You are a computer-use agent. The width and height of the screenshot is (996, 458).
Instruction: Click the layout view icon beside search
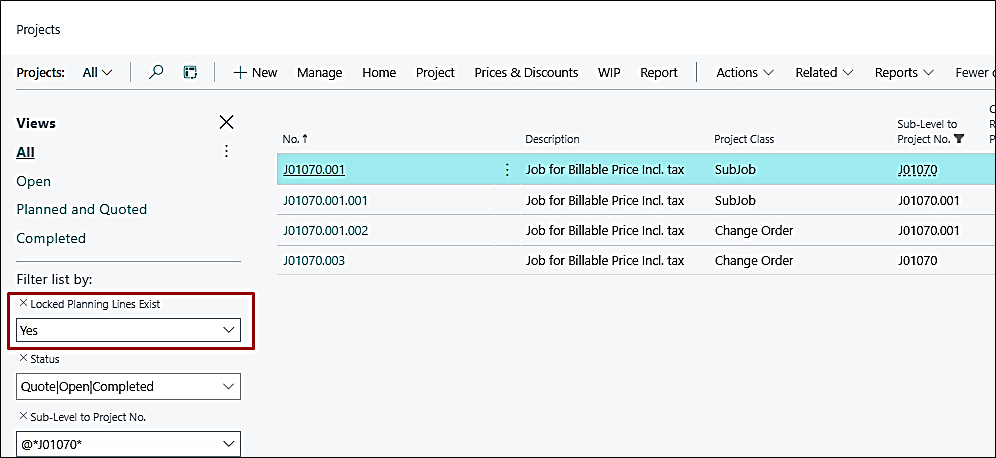tap(189, 72)
